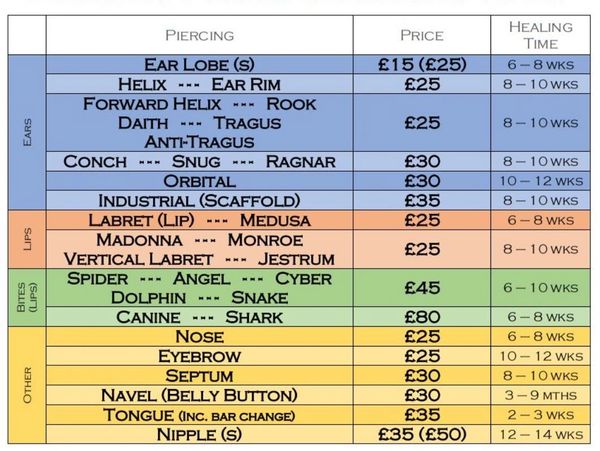Click the vertical Ears category label
This screenshot has width=600, height=451.
27,132
